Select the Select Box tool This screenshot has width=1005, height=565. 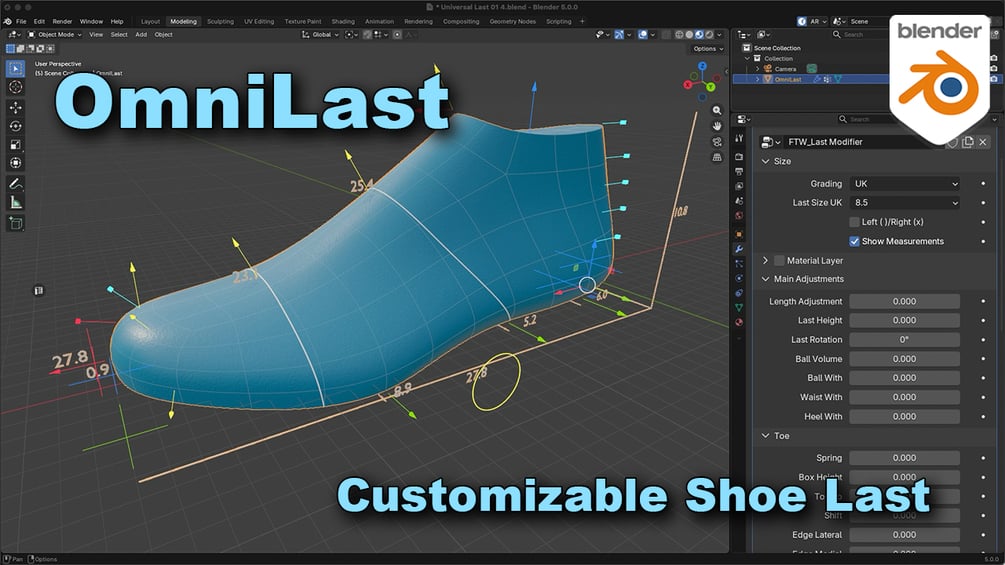point(16,69)
